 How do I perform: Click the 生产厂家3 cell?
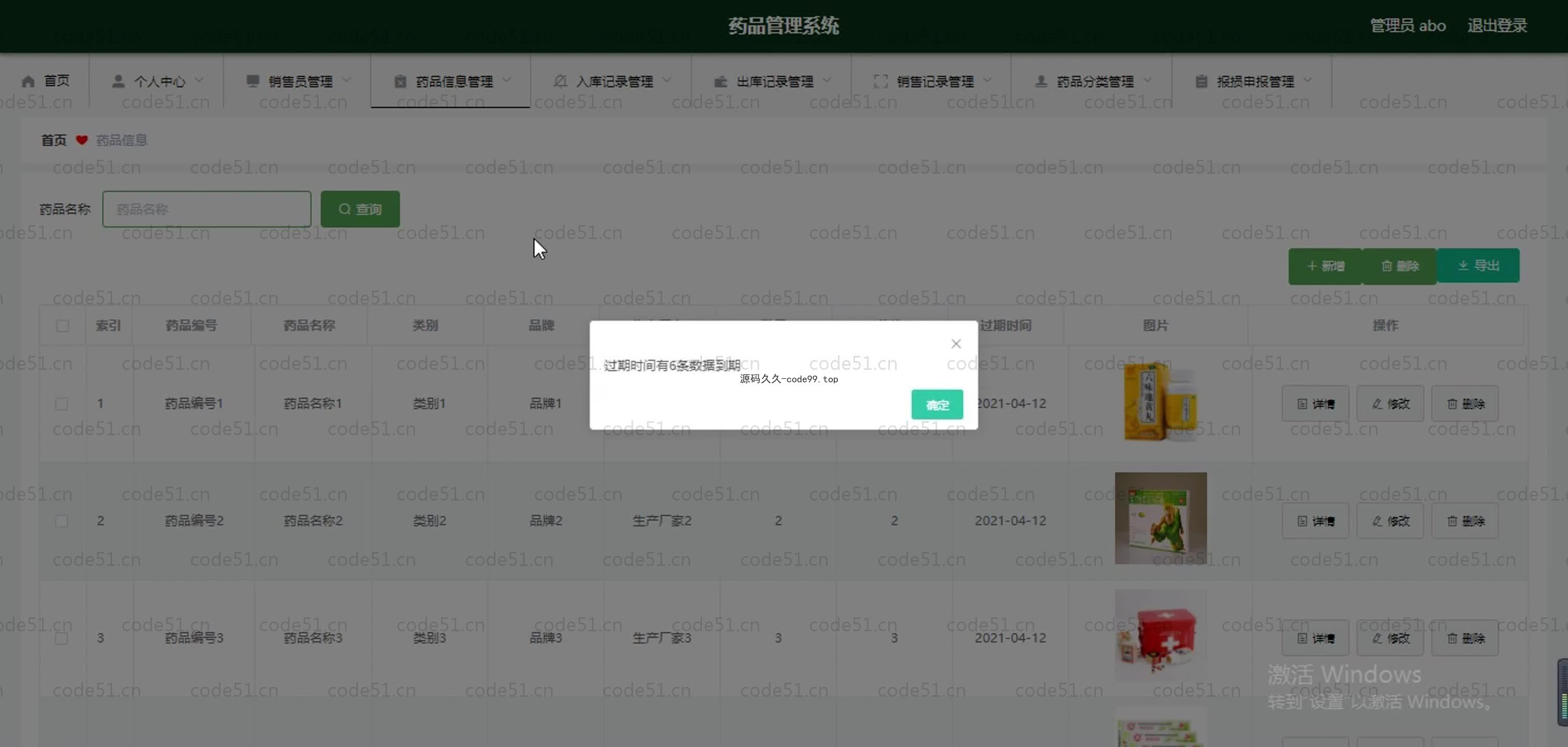point(662,638)
